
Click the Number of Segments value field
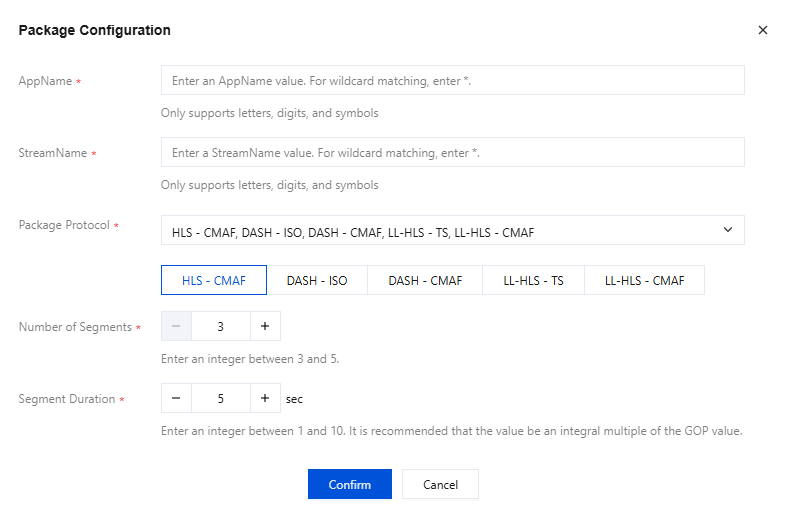[221, 326]
